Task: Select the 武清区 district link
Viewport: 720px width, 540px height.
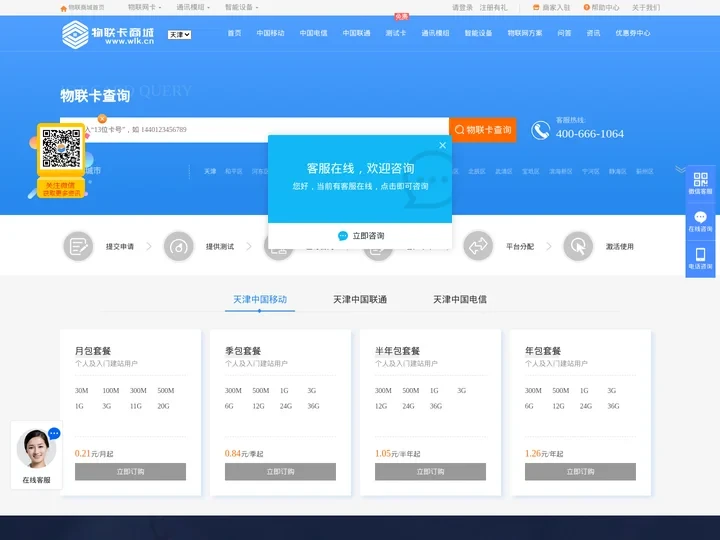Action: tap(504, 172)
